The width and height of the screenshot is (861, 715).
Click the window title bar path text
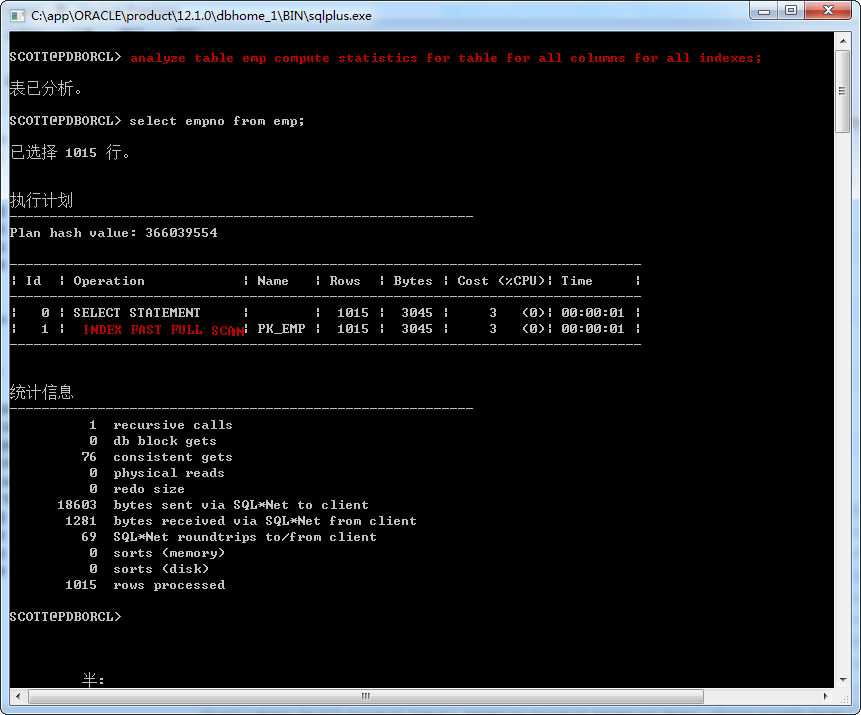click(x=201, y=16)
